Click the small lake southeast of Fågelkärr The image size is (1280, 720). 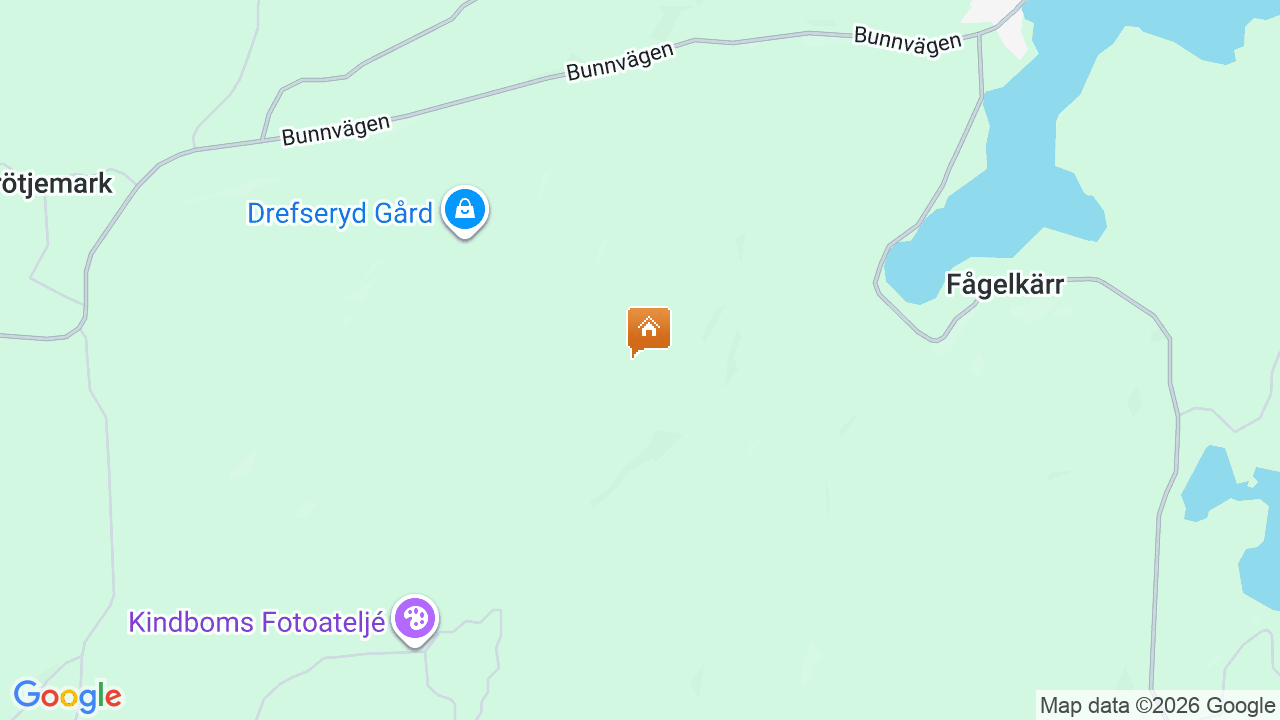tap(1210, 485)
